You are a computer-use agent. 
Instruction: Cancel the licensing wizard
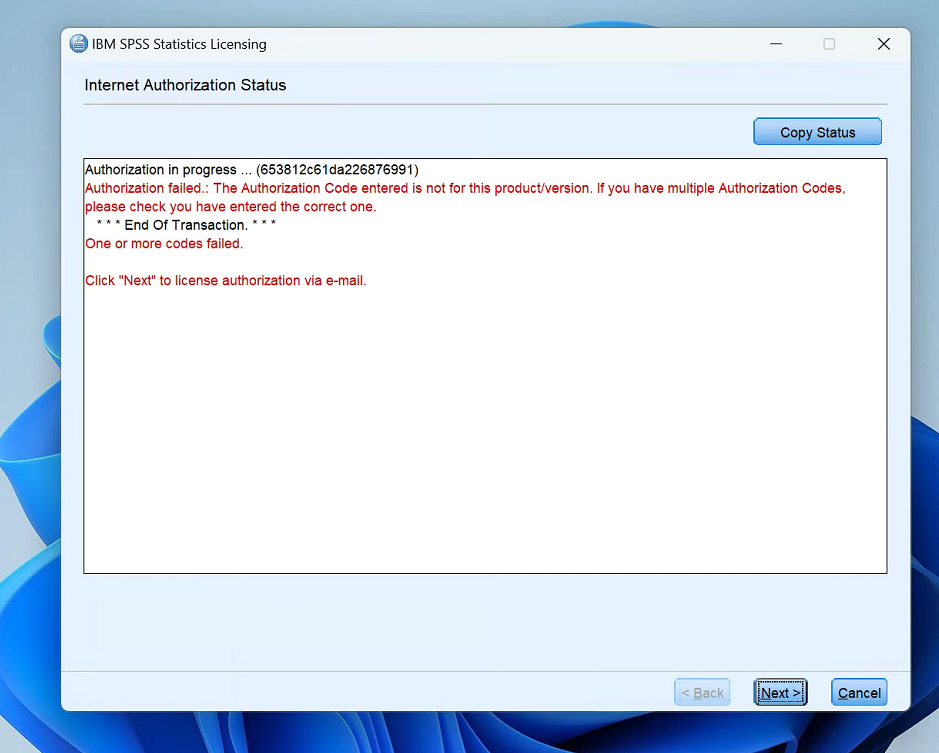(859, 692)
